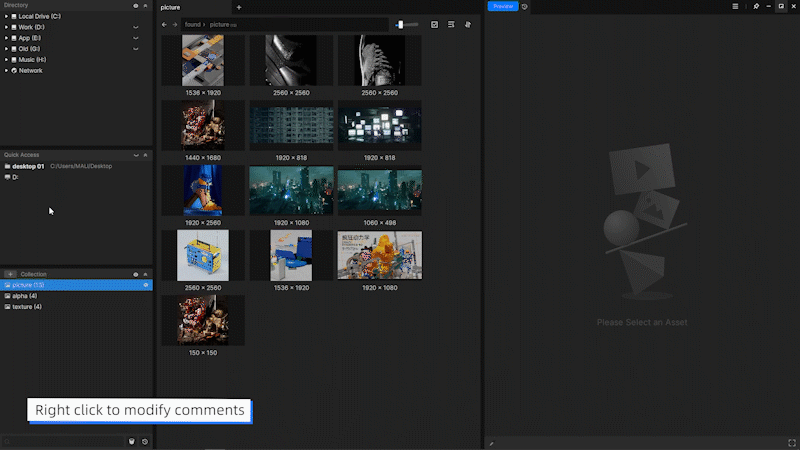Click the history icon beside Preview
This screenshot has width=800, height=450.
(525, 6)
